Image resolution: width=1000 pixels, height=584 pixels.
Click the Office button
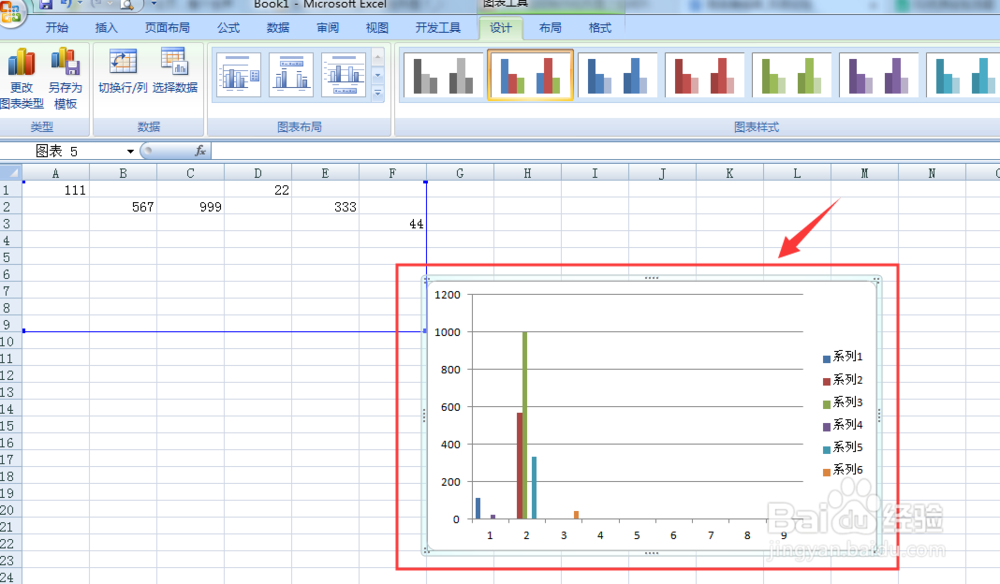[x=10, y=13]
